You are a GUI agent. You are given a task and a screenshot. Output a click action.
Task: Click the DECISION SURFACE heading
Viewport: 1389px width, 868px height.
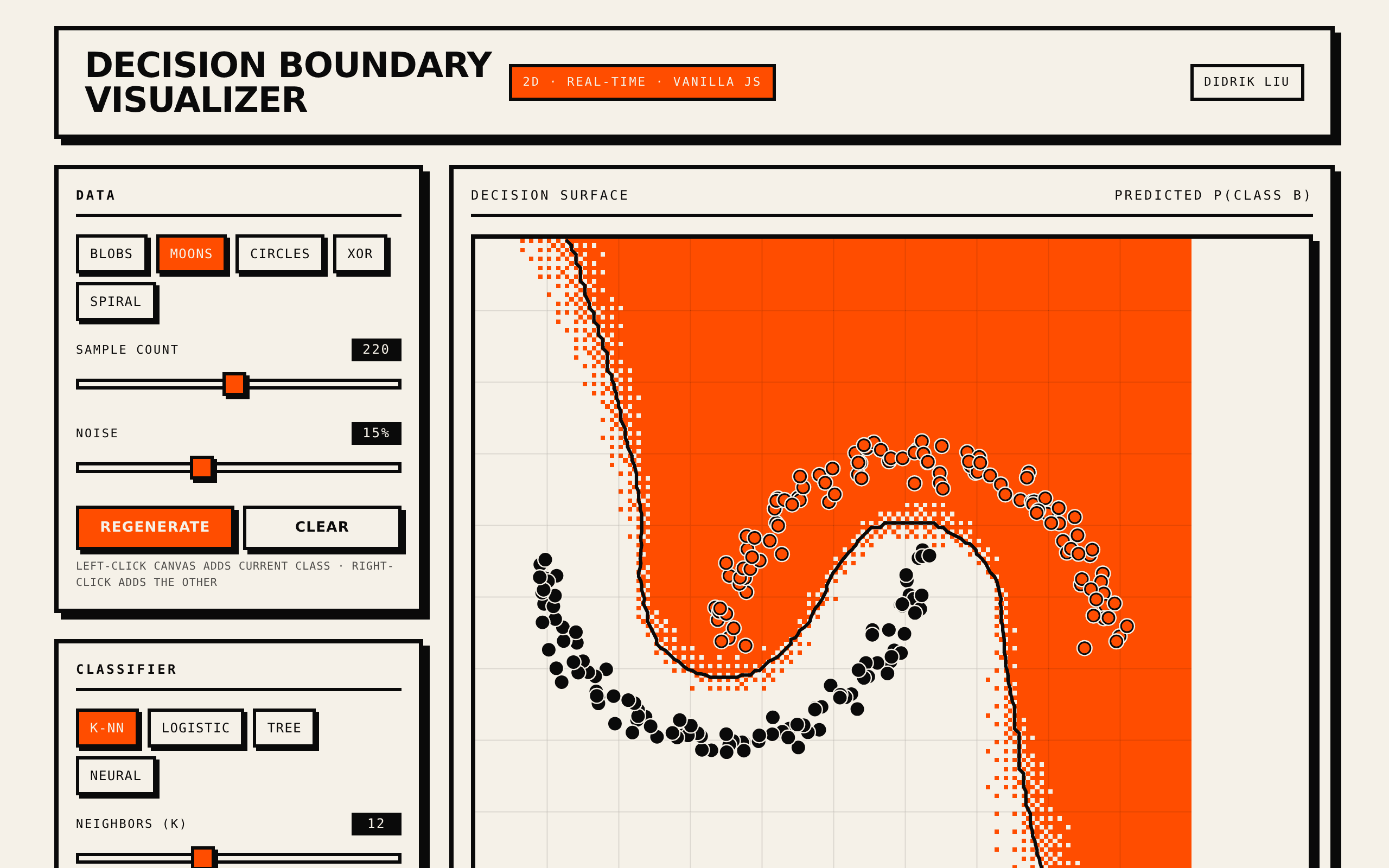[x=549, y=195]
